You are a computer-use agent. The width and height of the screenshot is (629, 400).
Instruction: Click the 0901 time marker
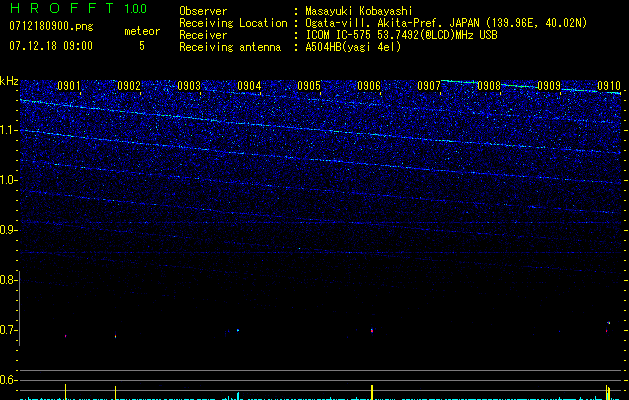point(69,86)
